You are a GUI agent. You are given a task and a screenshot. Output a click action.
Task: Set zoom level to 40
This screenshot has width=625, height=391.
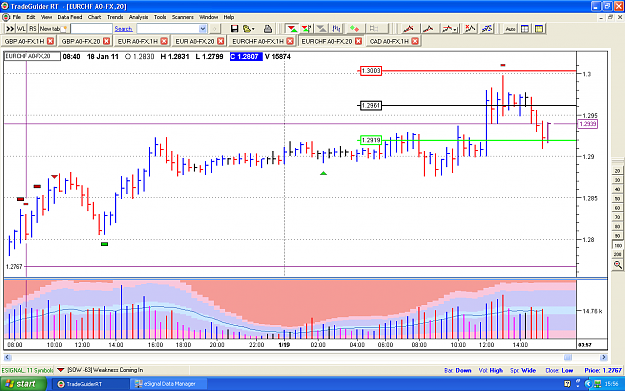[x=617, y=189]
